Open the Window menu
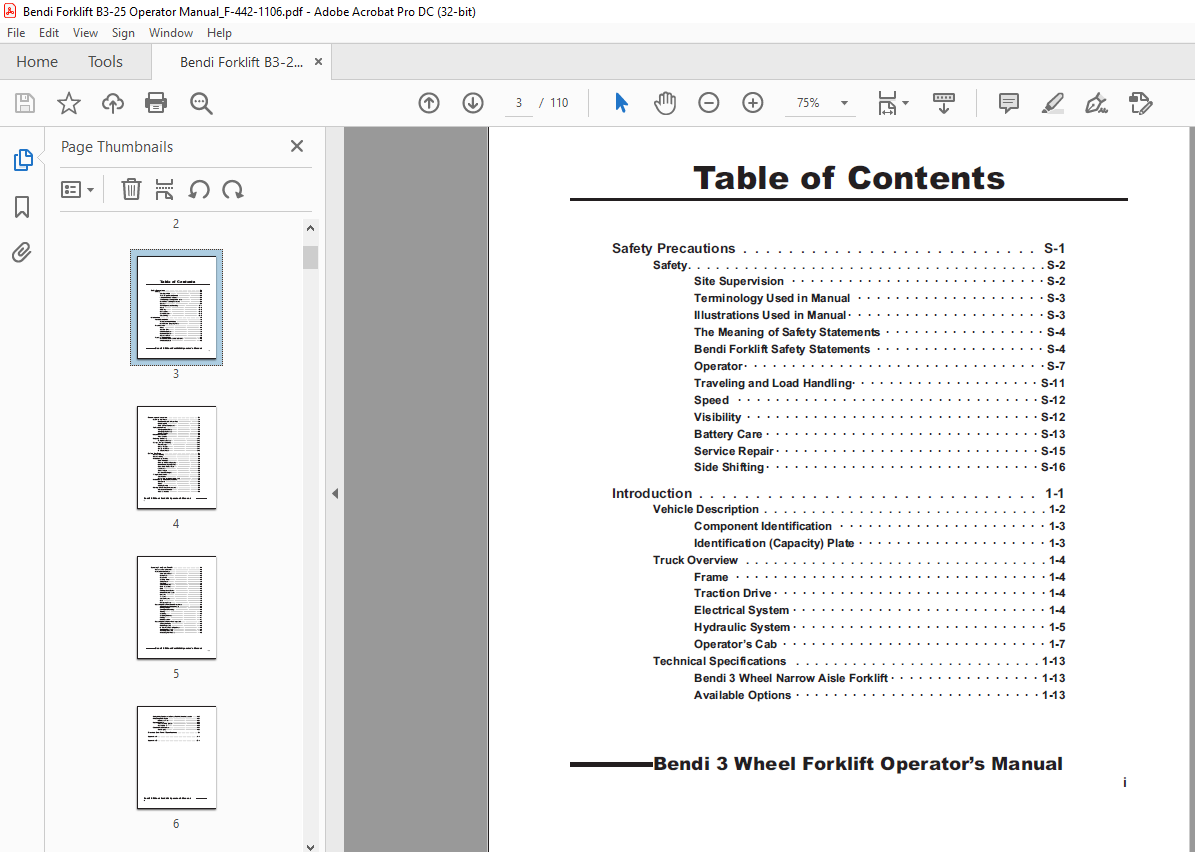 [171, 33]
